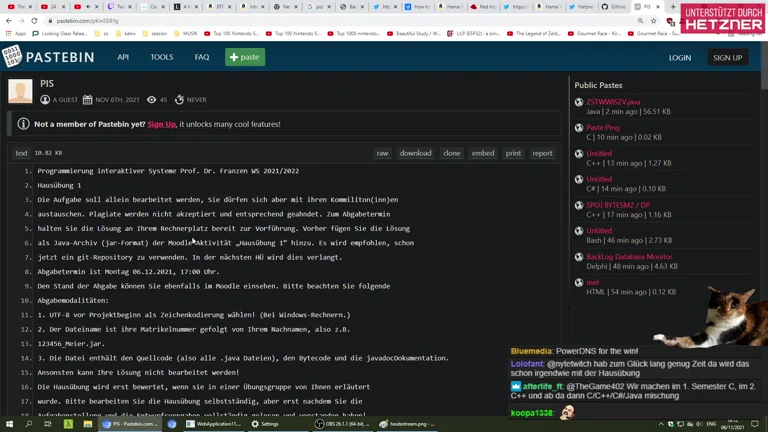This screenshot has width=768, height=432.
Task: Open TOOLS in Pastebin navigation
Action: click(x=162, y=57)
